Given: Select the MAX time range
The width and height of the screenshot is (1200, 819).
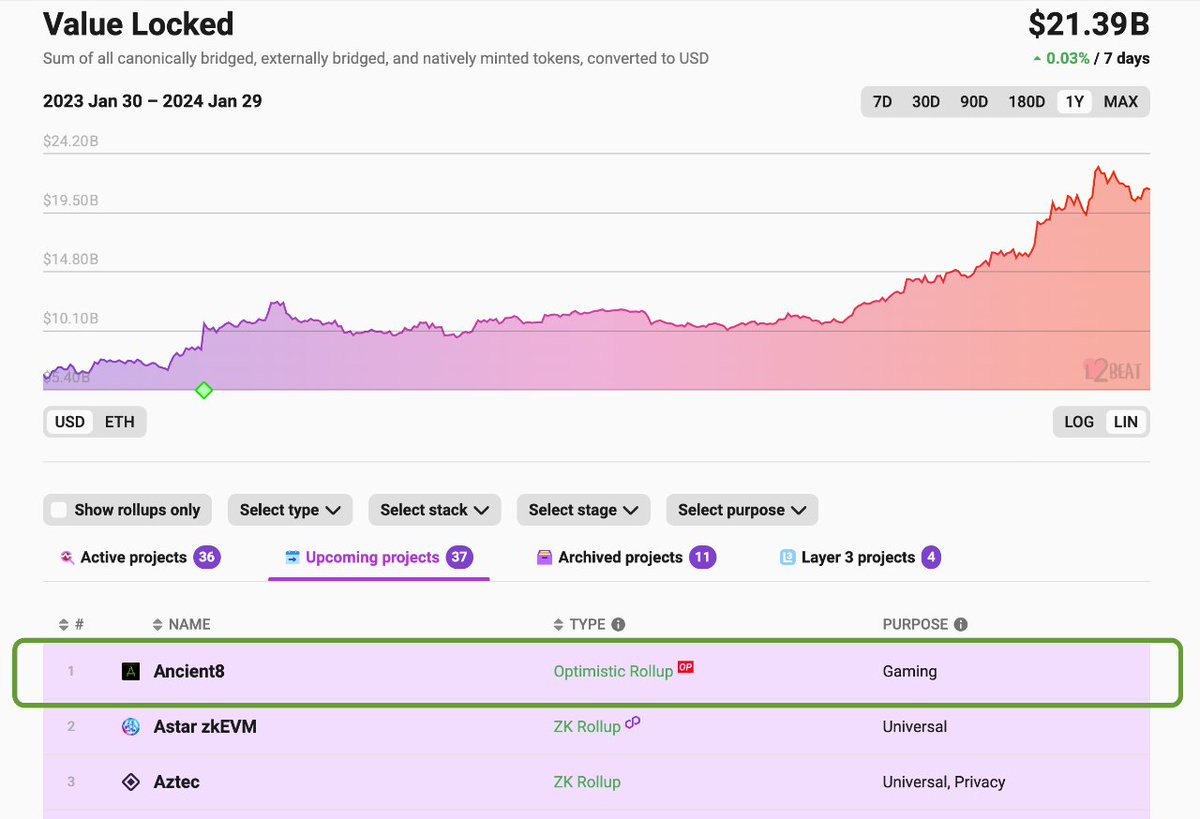Looking at the screenshot, I should (x=1121, y=102).
